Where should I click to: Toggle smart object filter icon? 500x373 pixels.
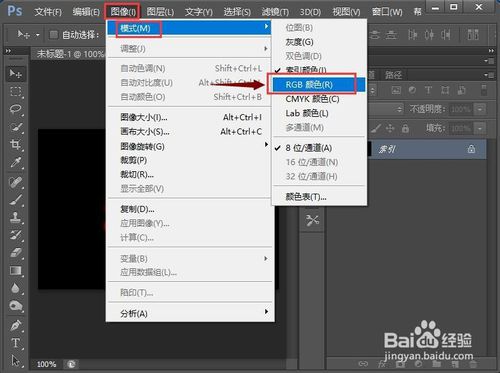tap(461, 90)
